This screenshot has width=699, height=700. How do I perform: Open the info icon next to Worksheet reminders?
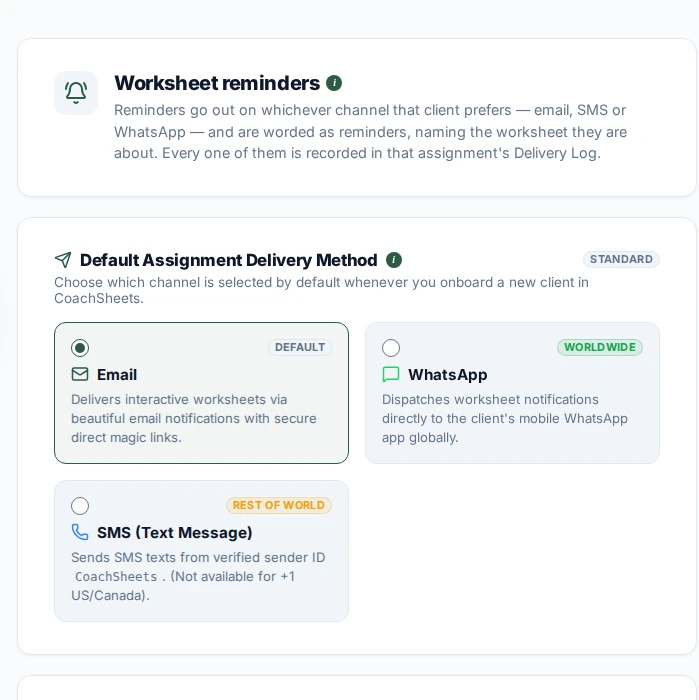(334, 83)
